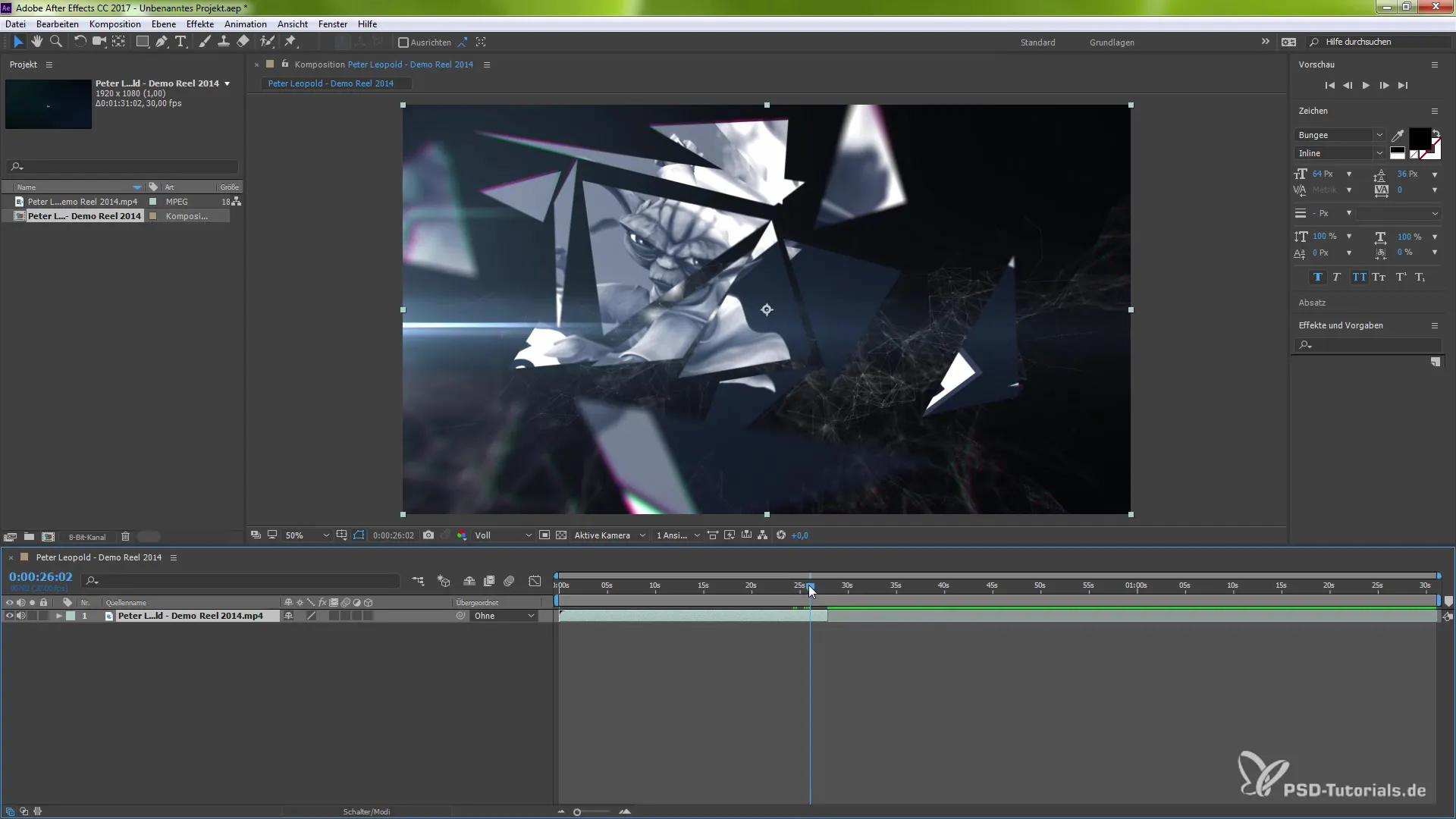Open the Bungee font family dropdown
Viewport: 1456px width, 819px height.
1340,135
